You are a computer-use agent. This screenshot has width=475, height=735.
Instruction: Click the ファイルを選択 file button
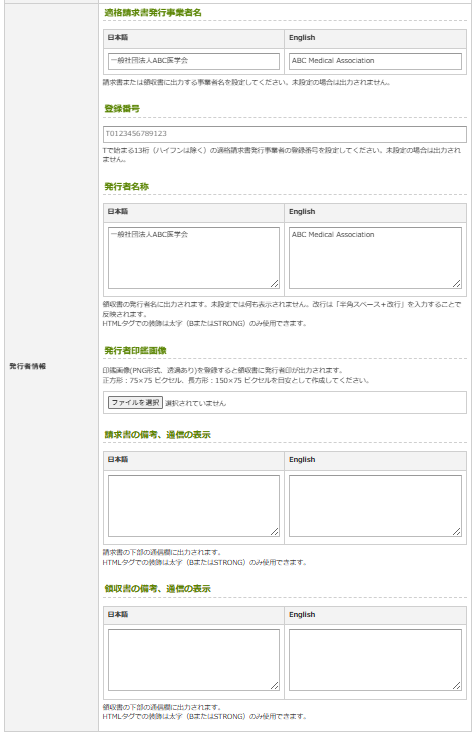point(135,403)
